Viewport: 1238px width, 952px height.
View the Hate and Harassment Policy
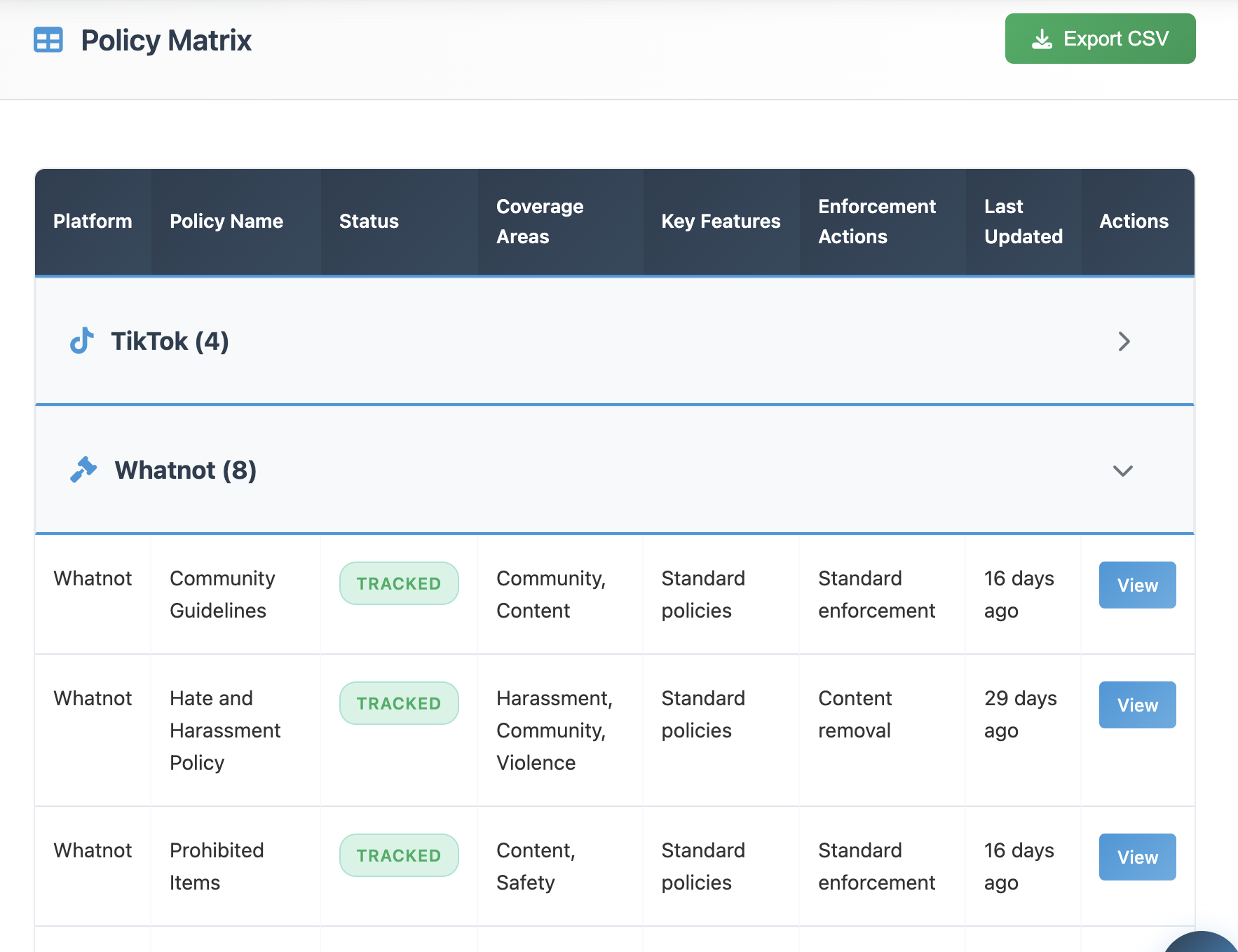point(1137,705)
